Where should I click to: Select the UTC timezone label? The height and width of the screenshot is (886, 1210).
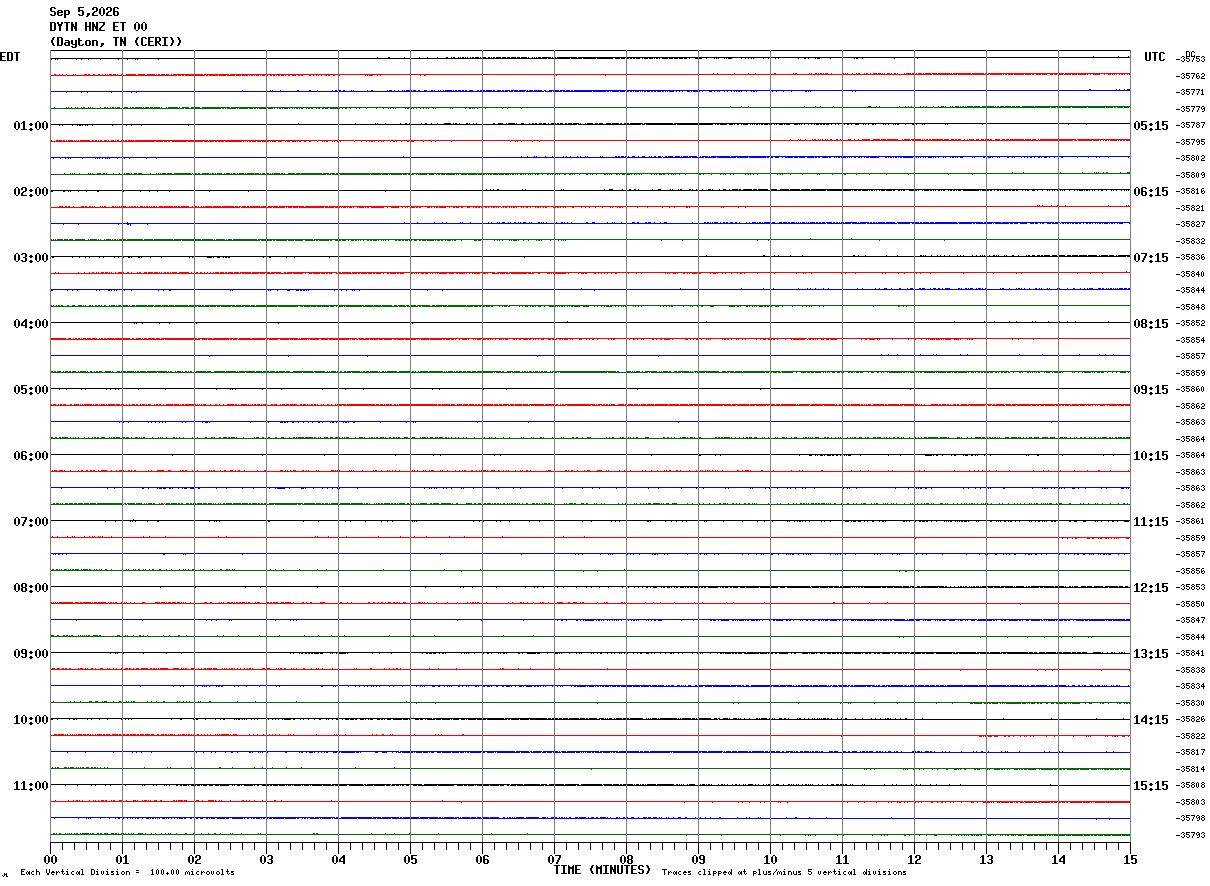point(1155,57)
